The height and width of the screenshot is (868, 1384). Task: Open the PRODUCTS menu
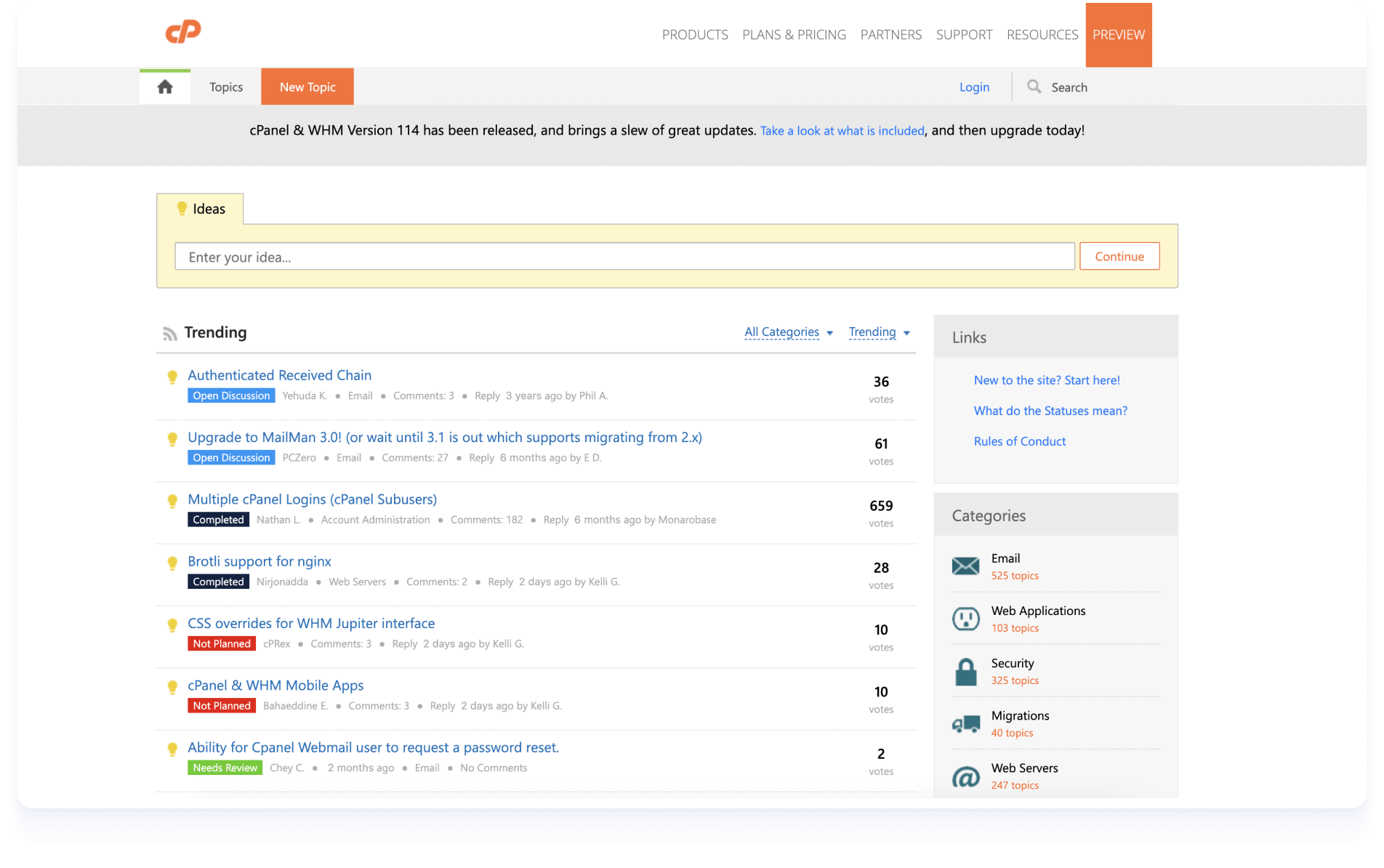[x=695, y=35]
